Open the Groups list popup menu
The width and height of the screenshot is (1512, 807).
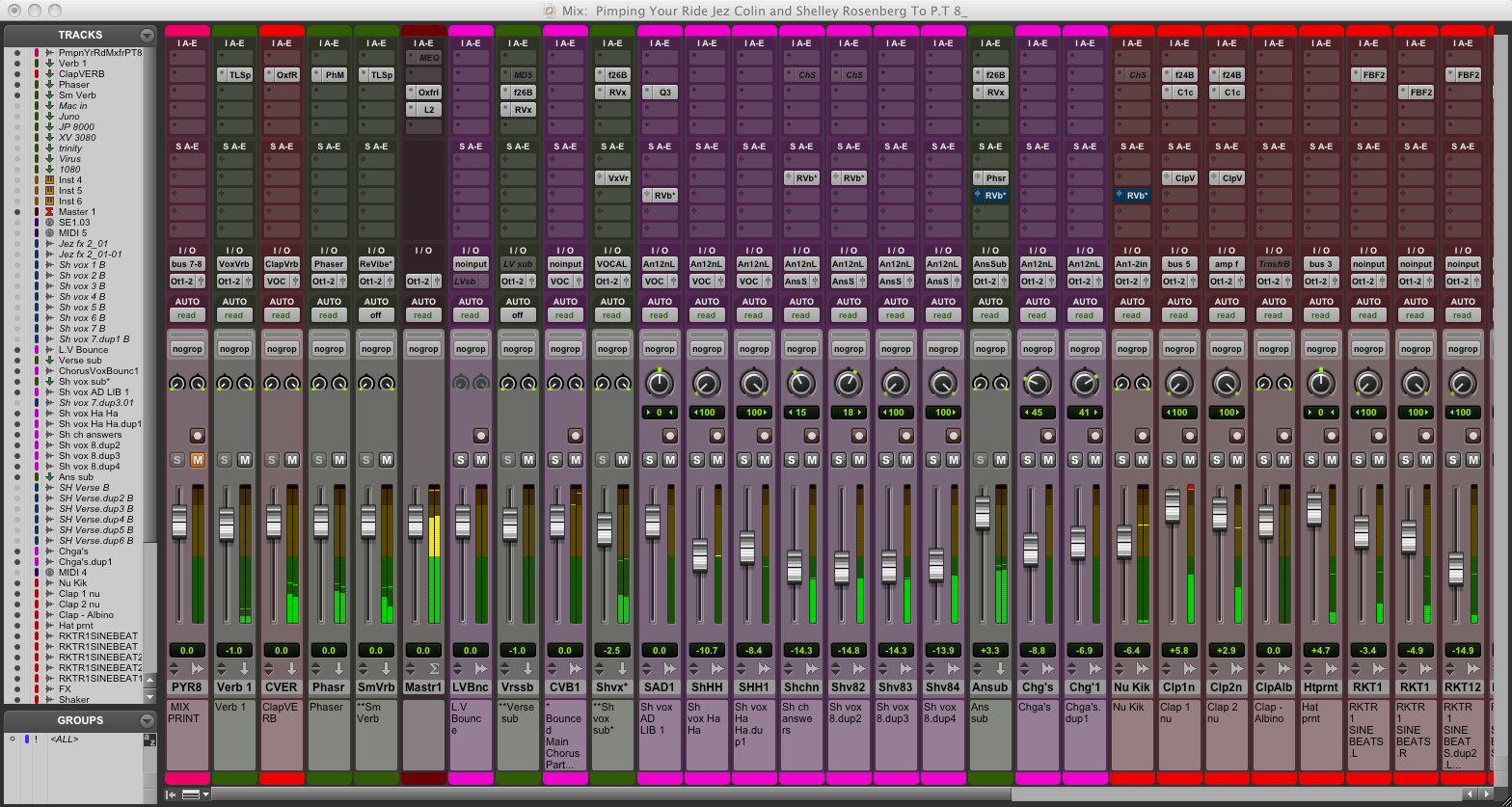pyautogui.click(x=147, y=720)
